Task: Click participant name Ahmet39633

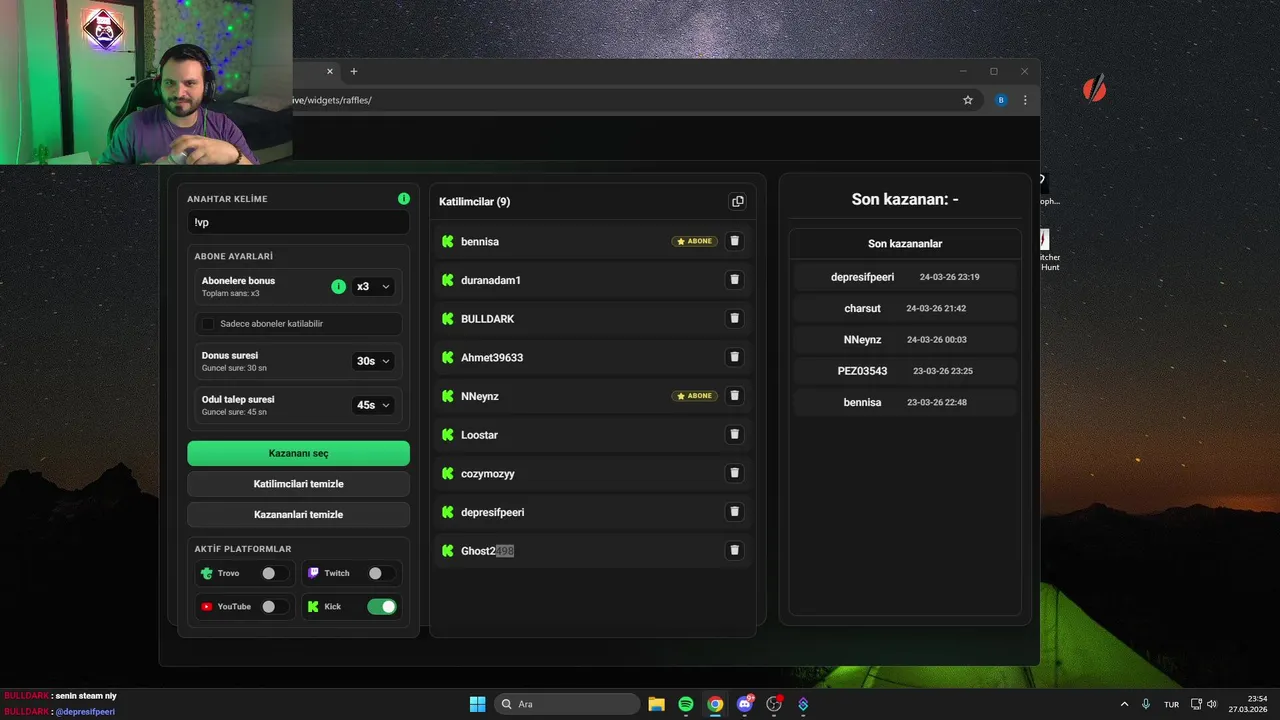Action: click(x=492, y=358)
